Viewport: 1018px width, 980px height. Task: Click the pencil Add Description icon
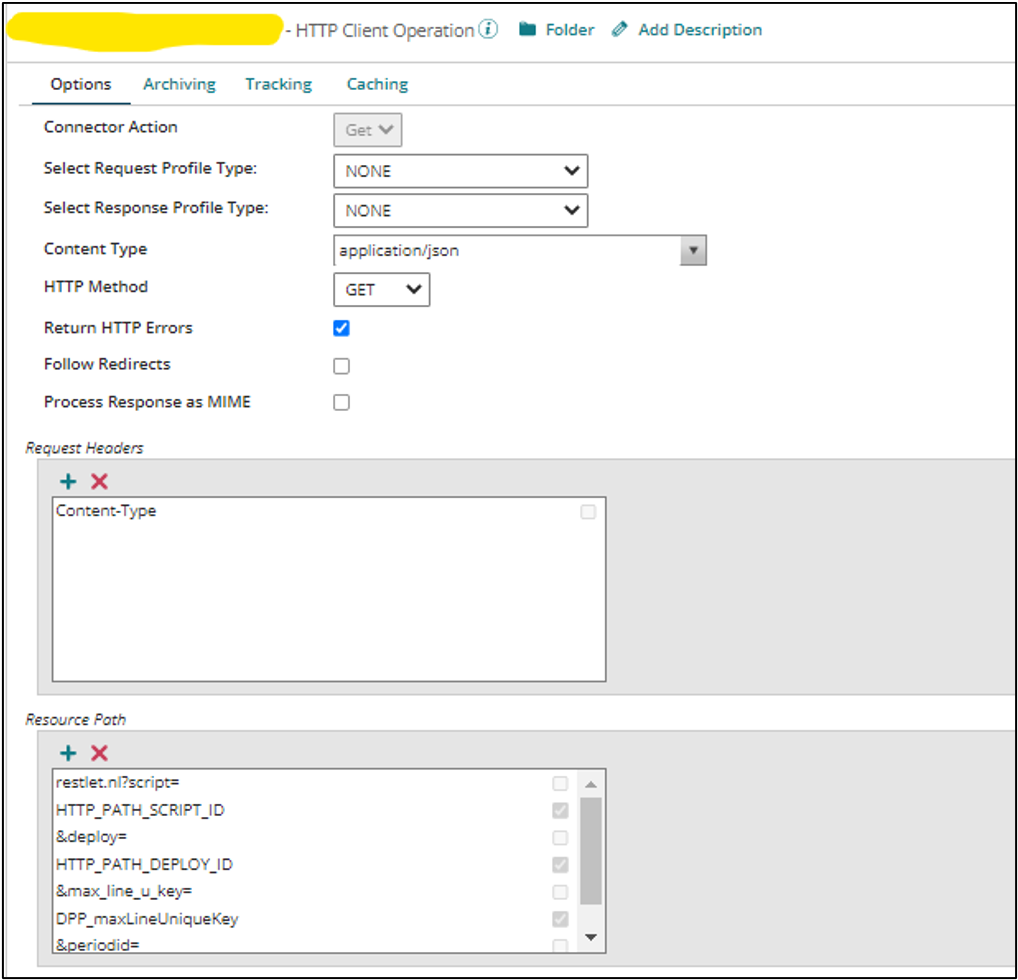point(620,30)
